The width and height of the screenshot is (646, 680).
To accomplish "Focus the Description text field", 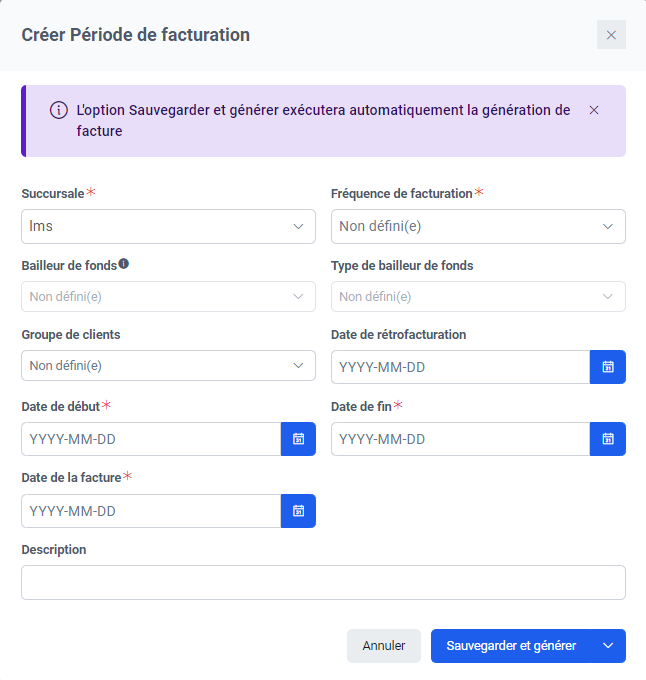I will (323, 582).
